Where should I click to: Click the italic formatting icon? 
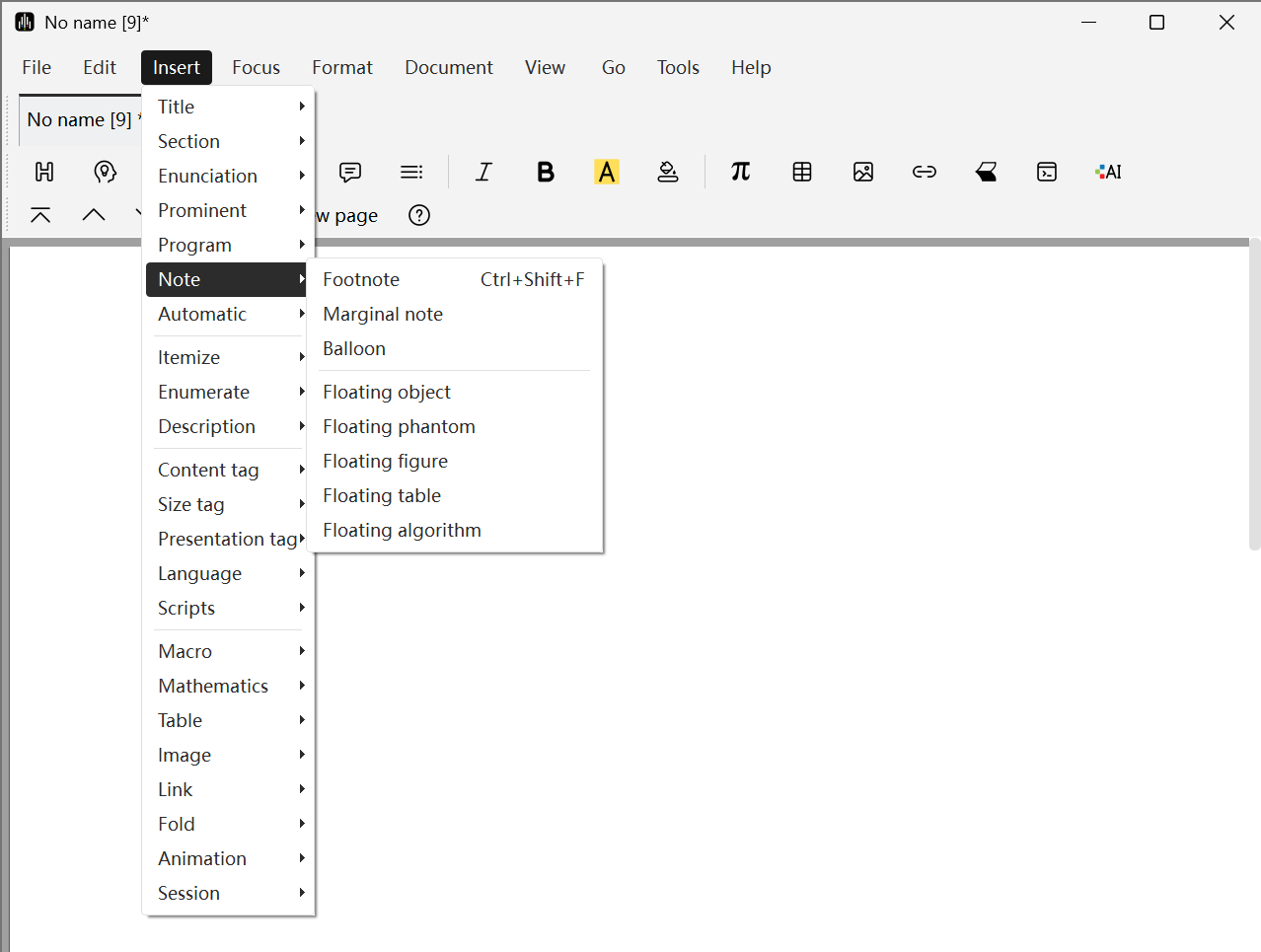[x=483, y=172]
